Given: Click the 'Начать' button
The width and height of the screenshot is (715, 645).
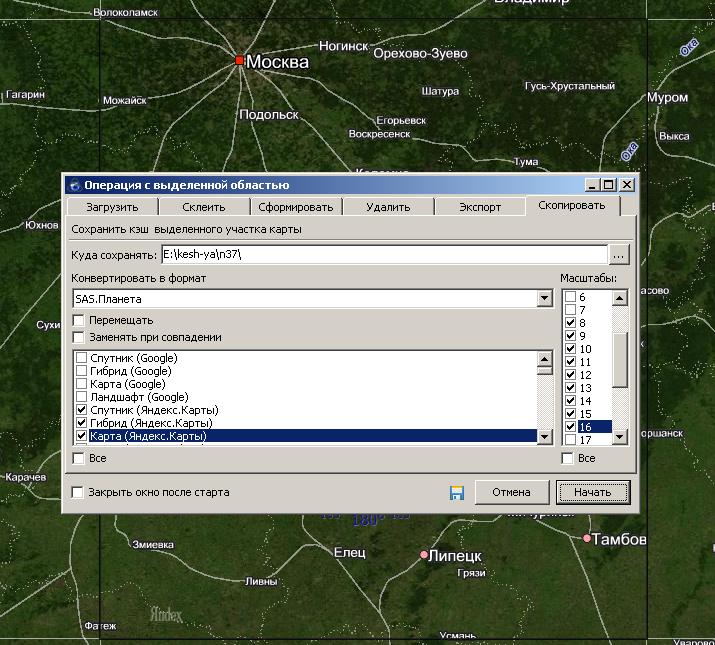Looking at the screenshot, I should [x=593, y=492].
